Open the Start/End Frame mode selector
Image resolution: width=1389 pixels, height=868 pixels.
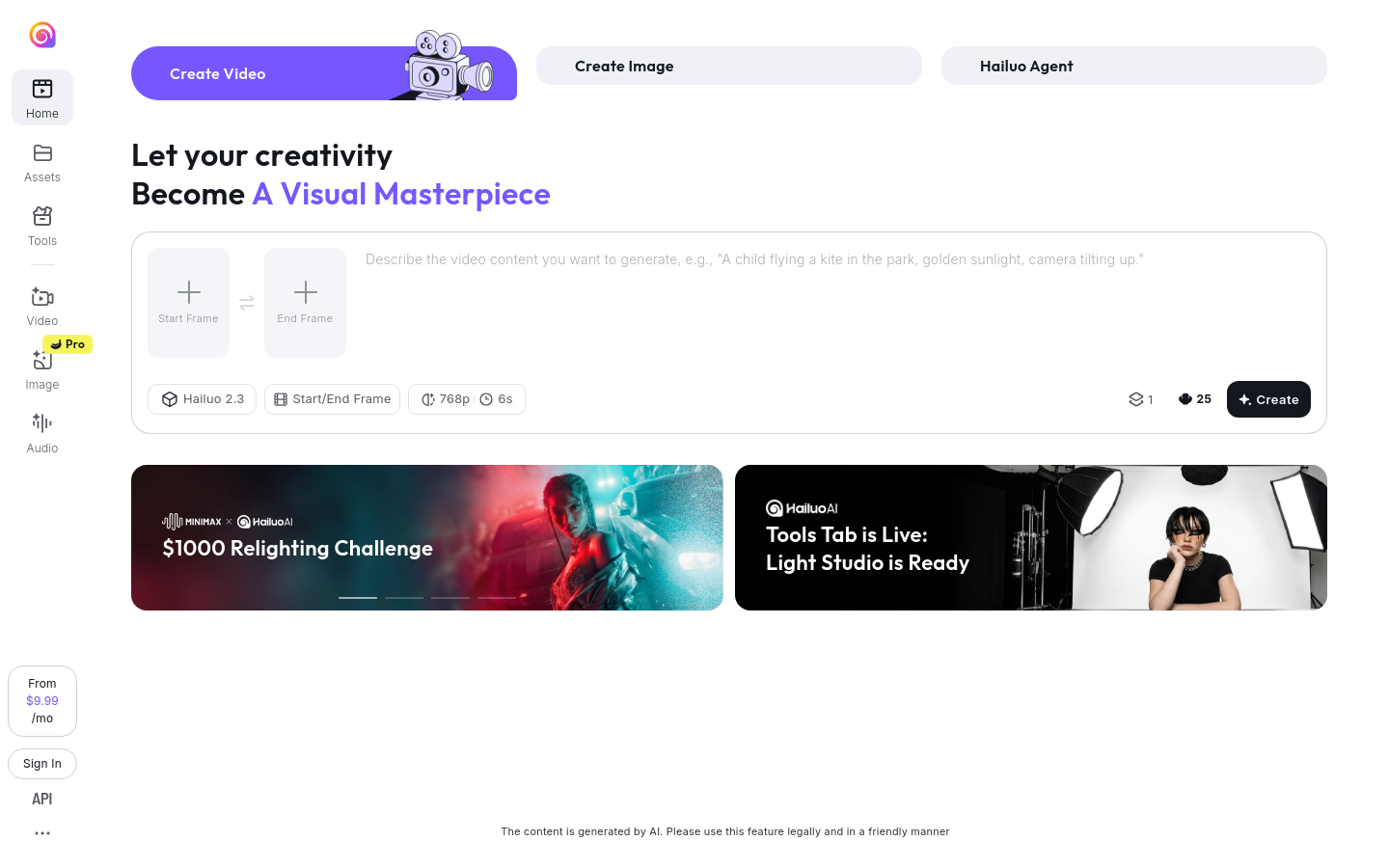[332, 399]
